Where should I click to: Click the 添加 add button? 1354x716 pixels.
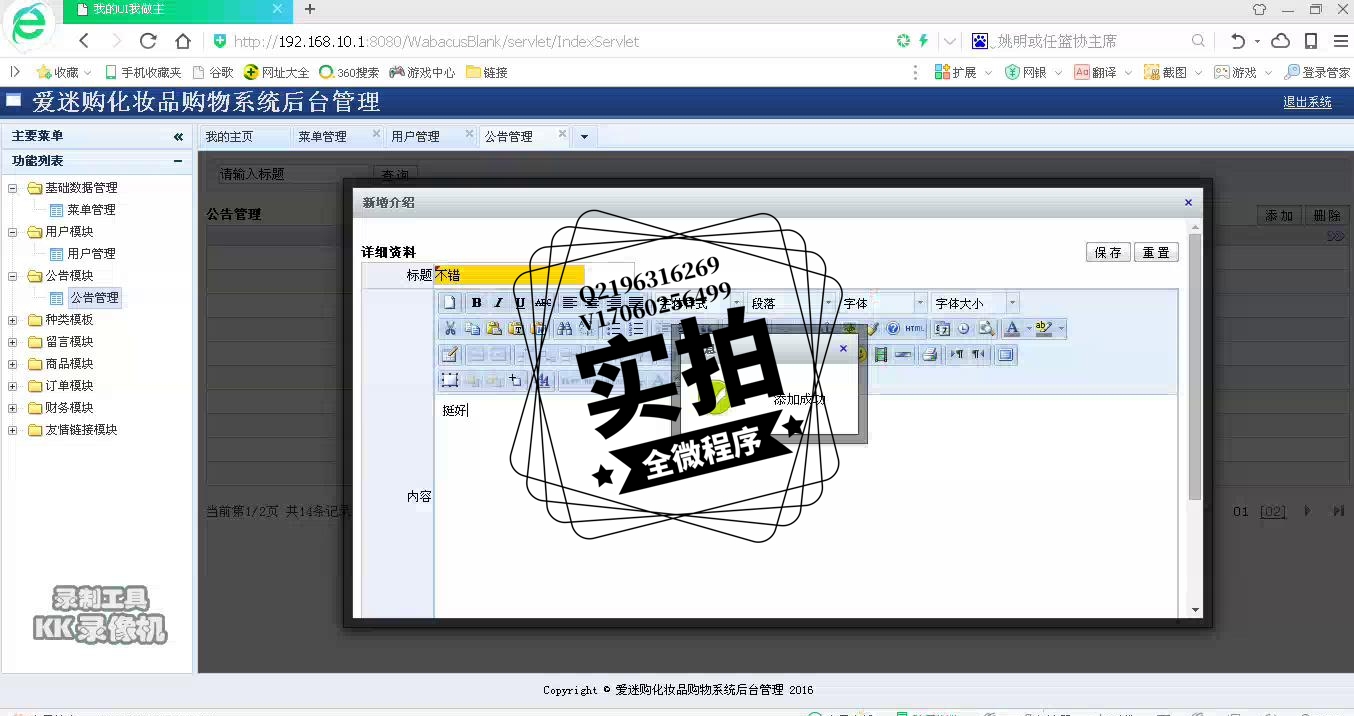coord(1279,215)
